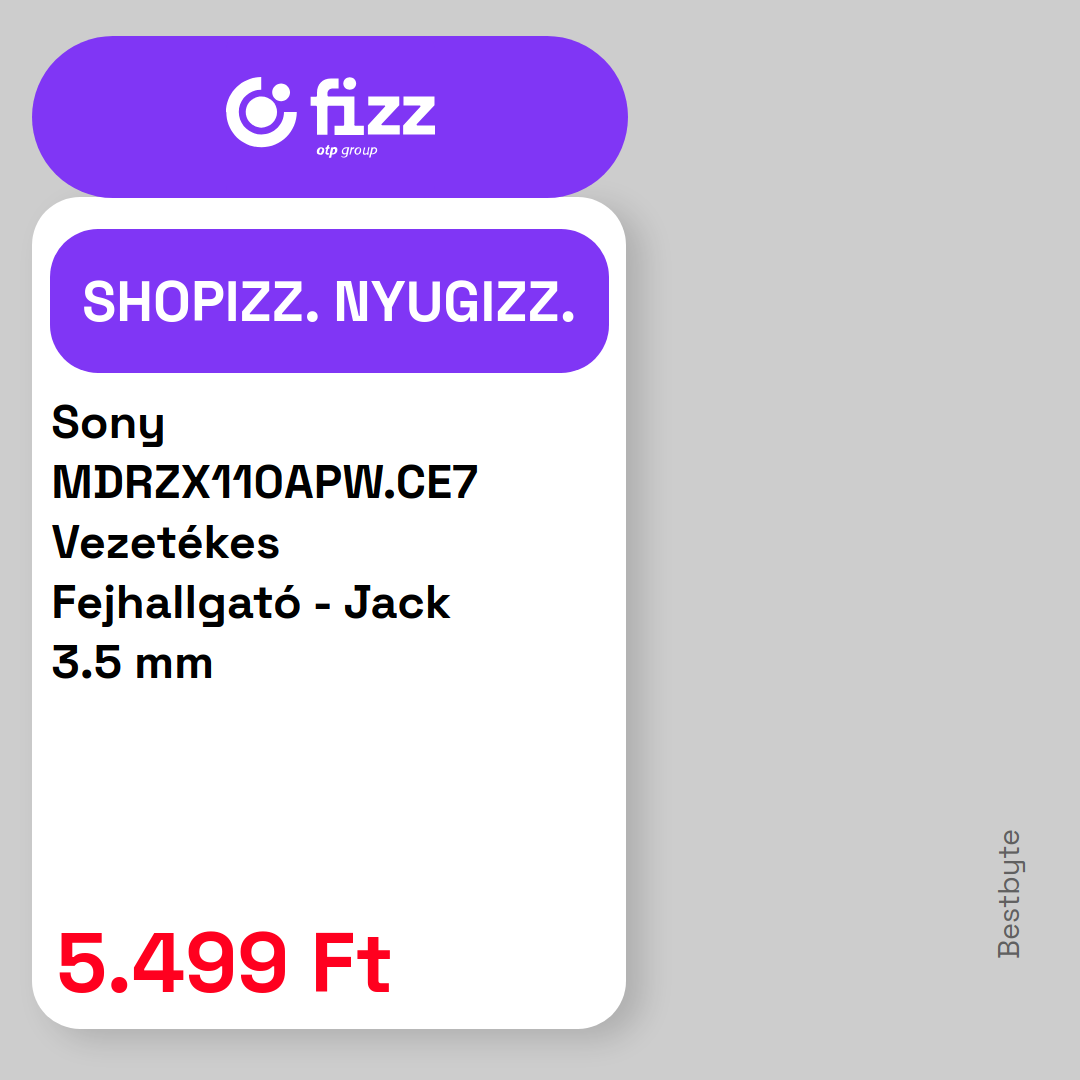1080x1080 pixels.
Task: Click the small dot of the fizz logo
Action: click(x=281, y=93)
